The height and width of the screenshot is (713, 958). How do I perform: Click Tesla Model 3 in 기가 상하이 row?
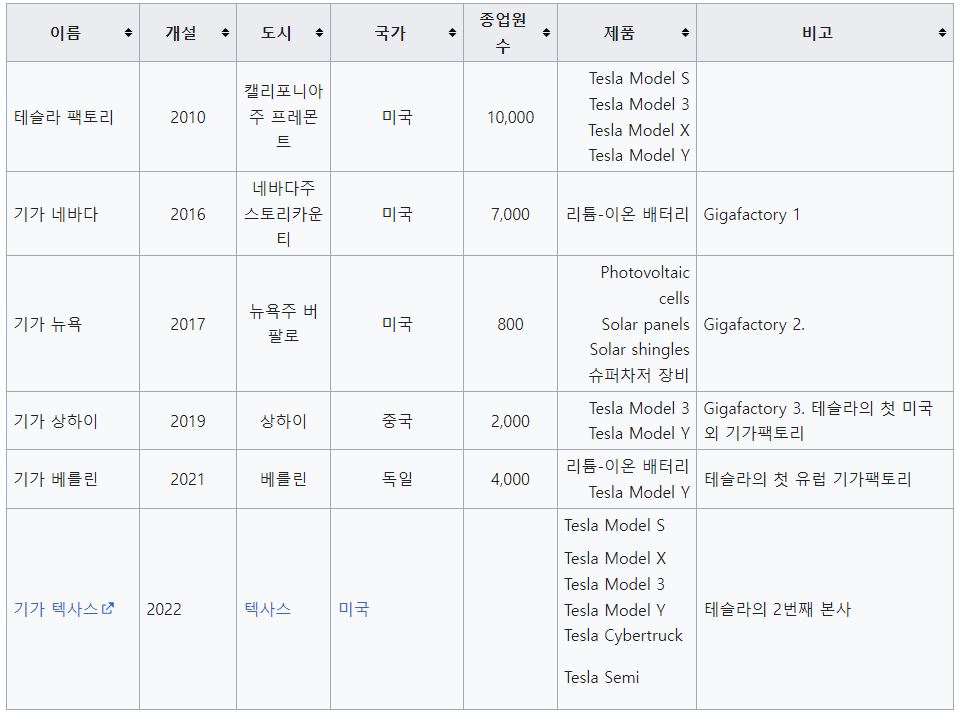(639, 408)
